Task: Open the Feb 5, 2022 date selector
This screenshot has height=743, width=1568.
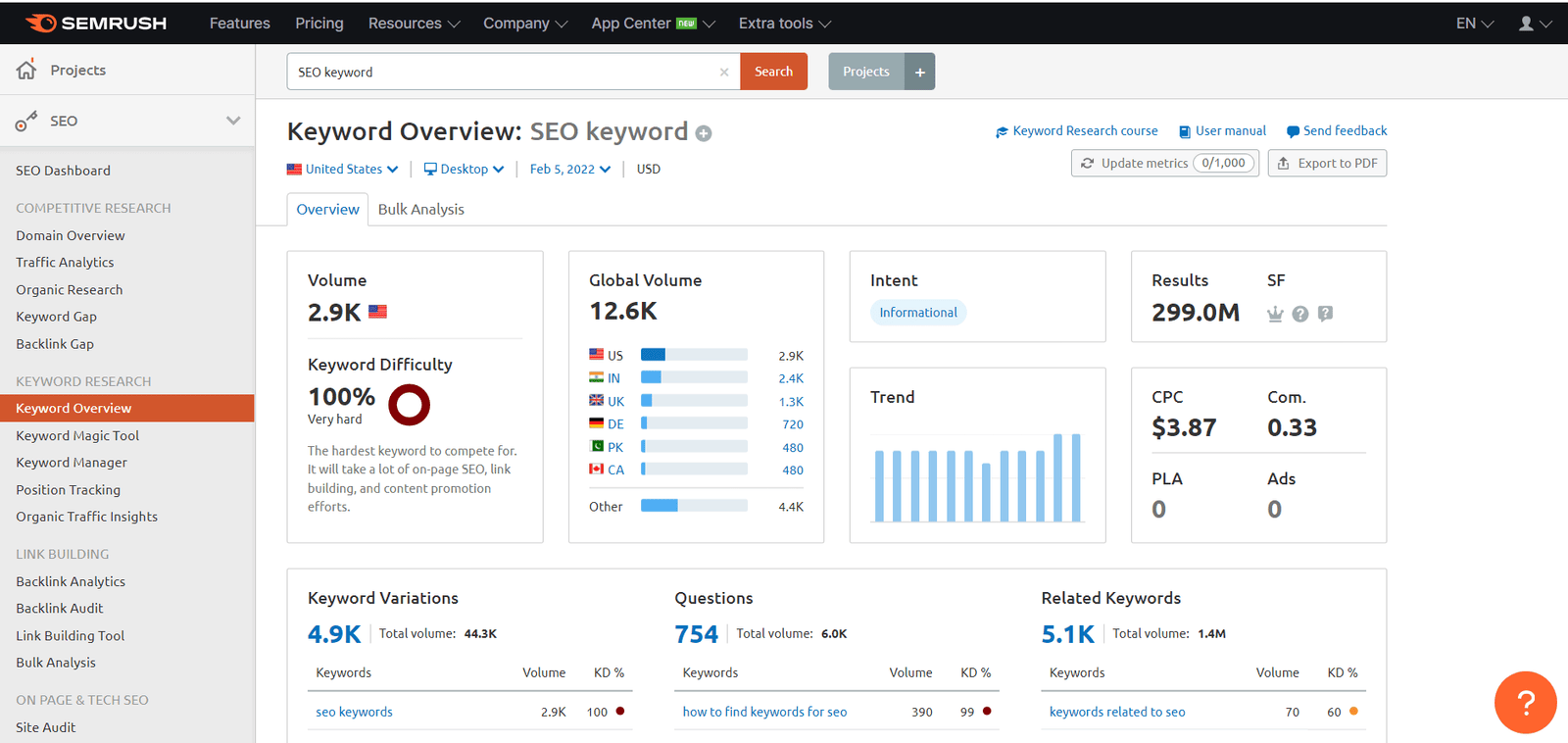Action: pos(569,169)
